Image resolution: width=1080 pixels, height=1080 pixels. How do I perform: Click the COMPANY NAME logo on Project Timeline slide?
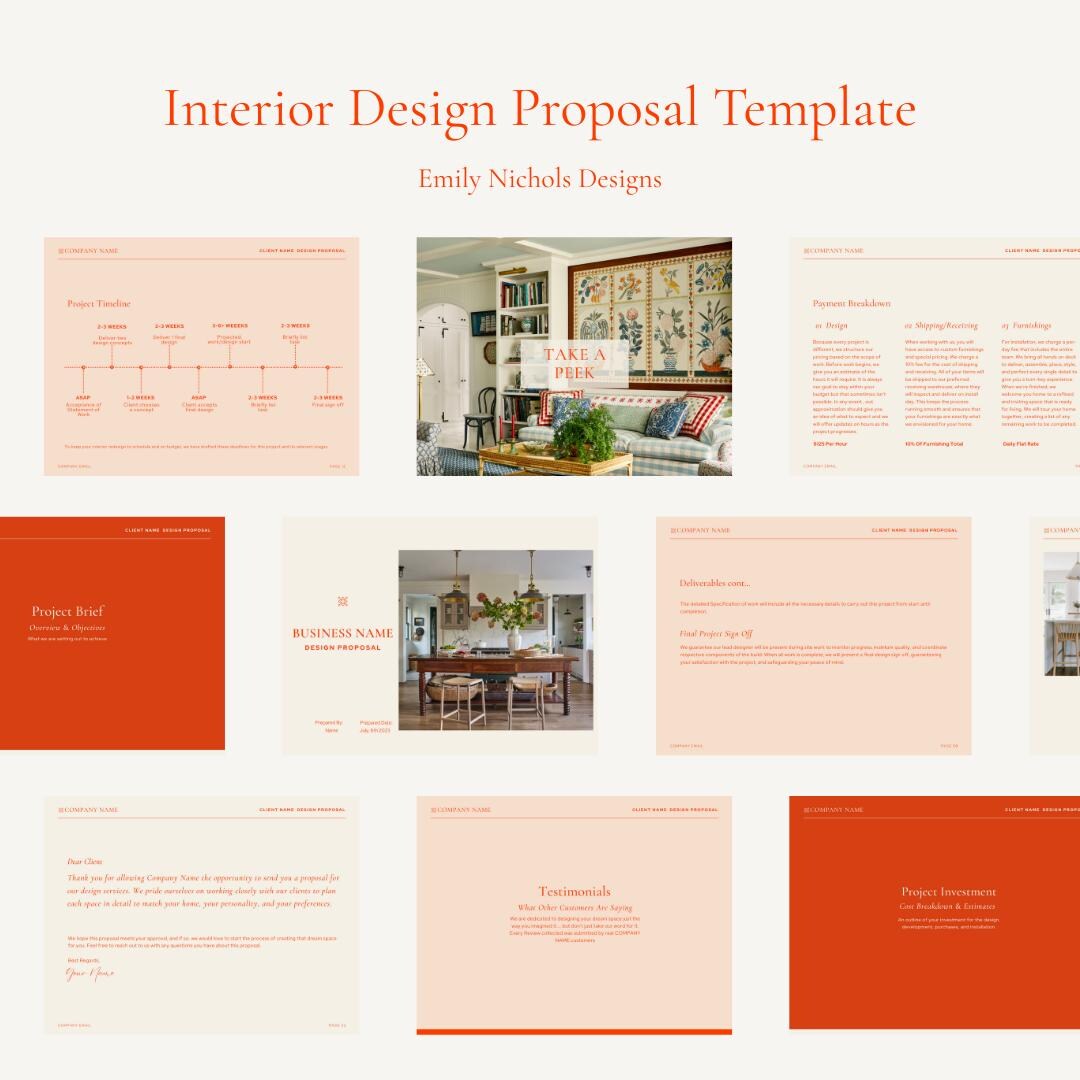pos(89,250)
